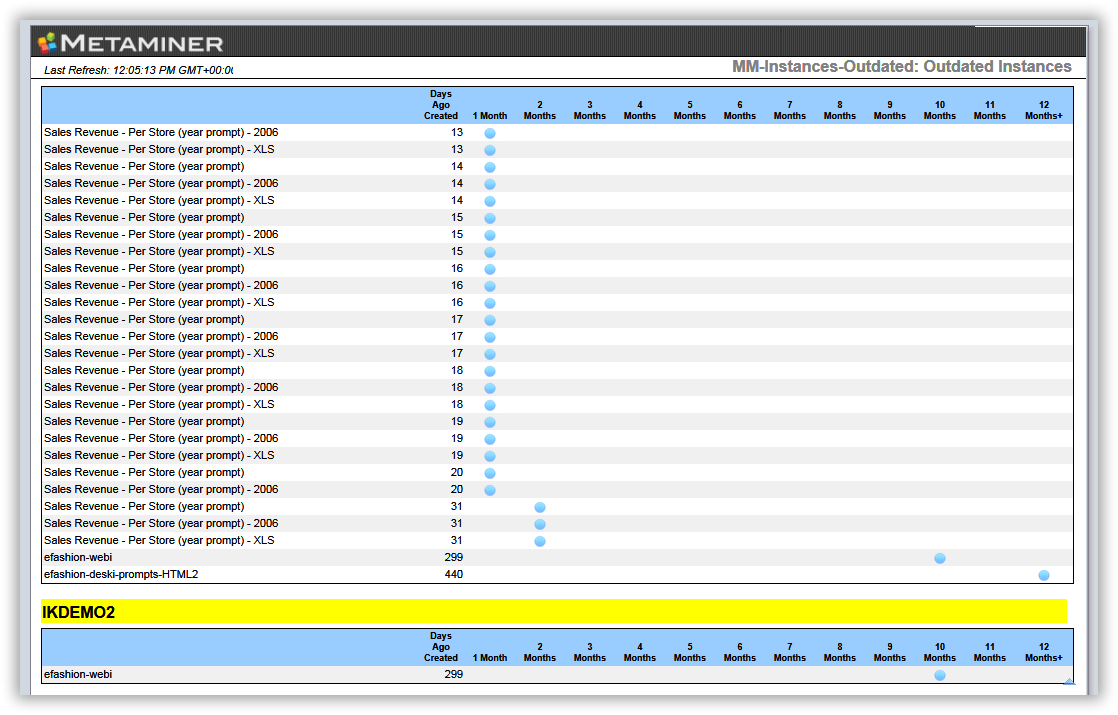This screenshot has height=715, width=1118.
Task: Select the 13-day 'Sales Revenue ... - 2006' name
Action: 161,133
